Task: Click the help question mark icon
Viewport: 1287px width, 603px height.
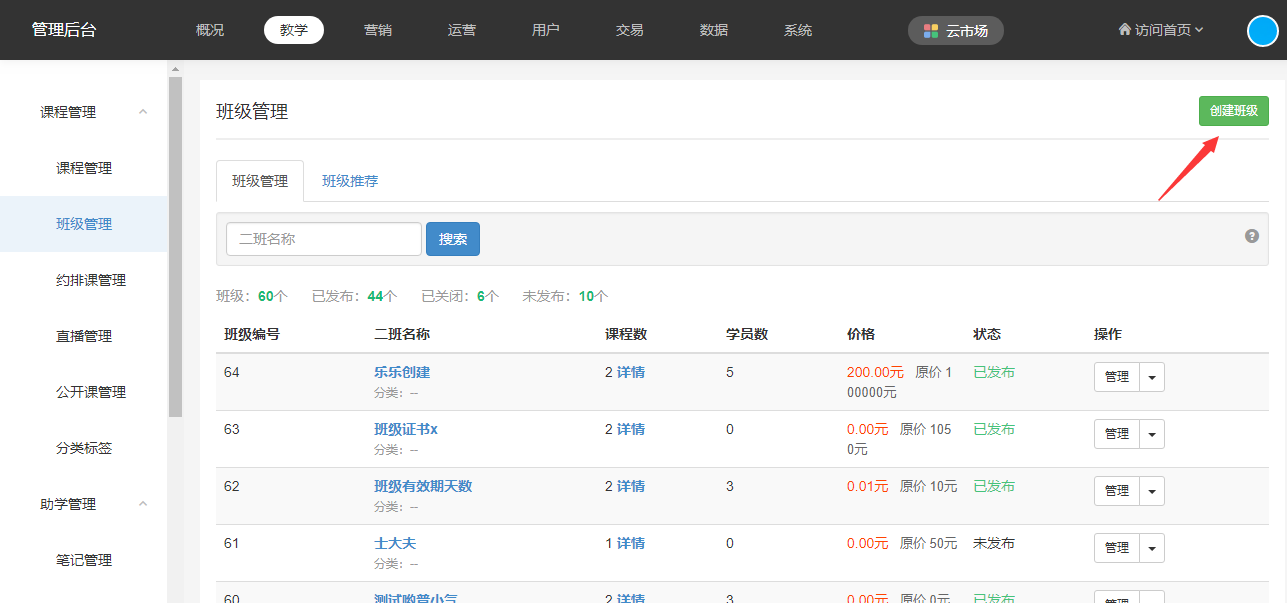Action: 1251,236
